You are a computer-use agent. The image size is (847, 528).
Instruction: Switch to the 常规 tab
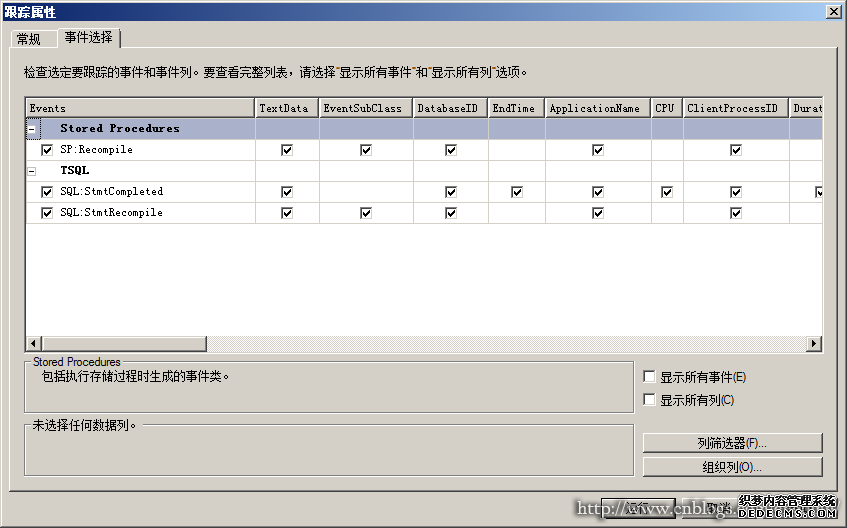[x=29, y=39]
